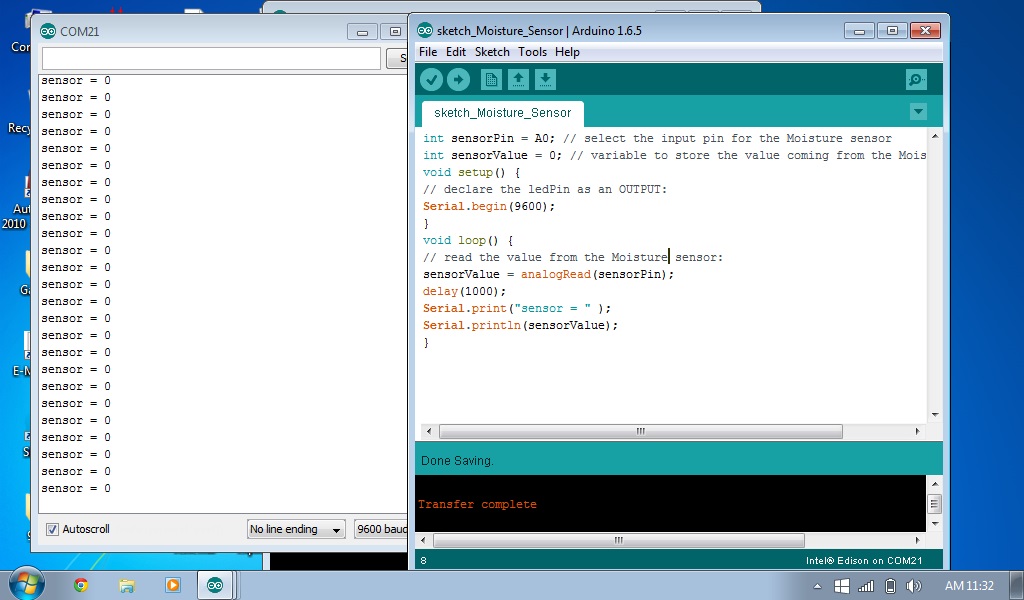Image resolution: width=1024 pixels, height=600 pixels.
Task: Open Windows Explorer from the taskbar
Action: point(127,585)
